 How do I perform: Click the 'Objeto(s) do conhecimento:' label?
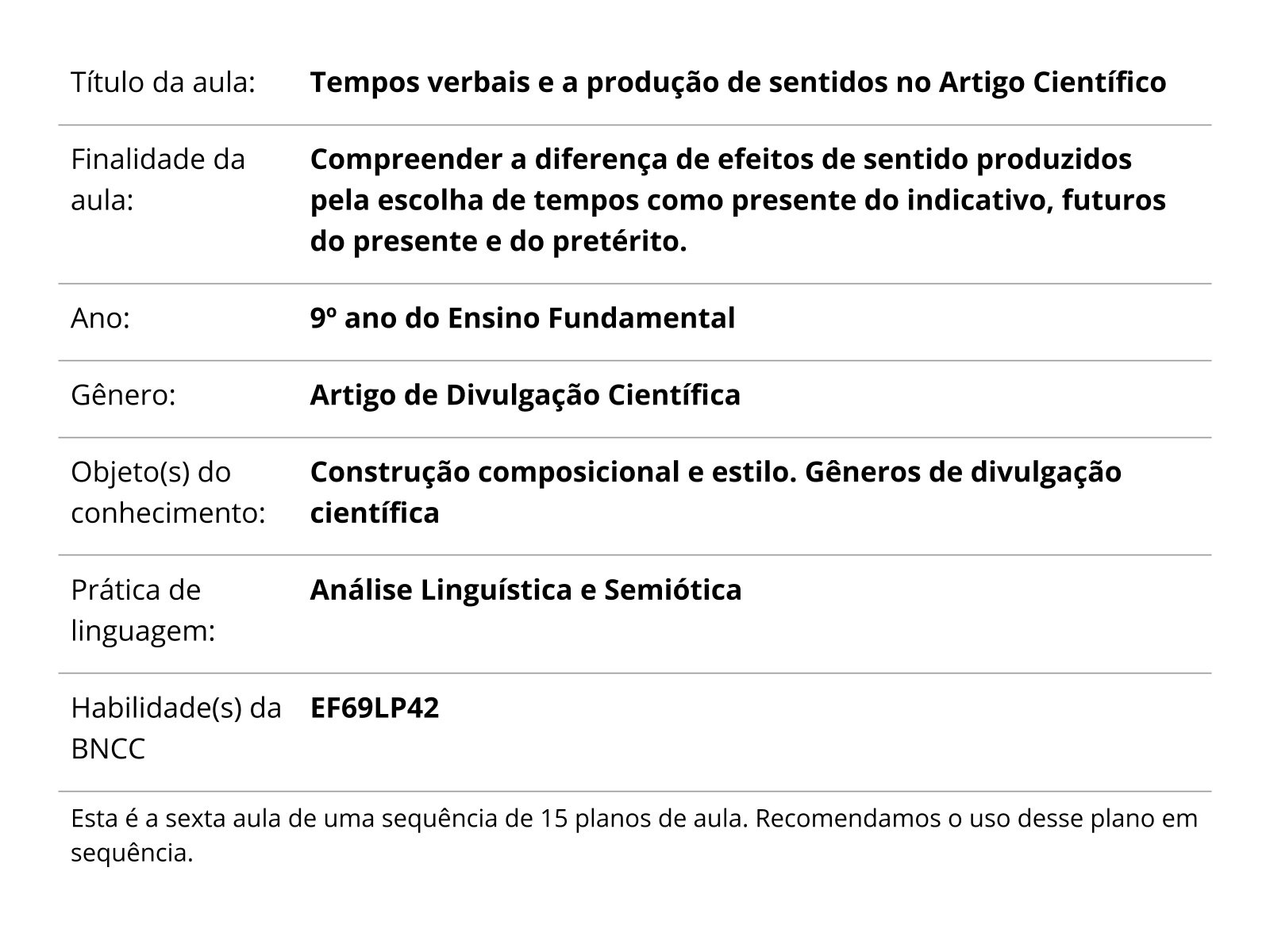pos(168,493)
